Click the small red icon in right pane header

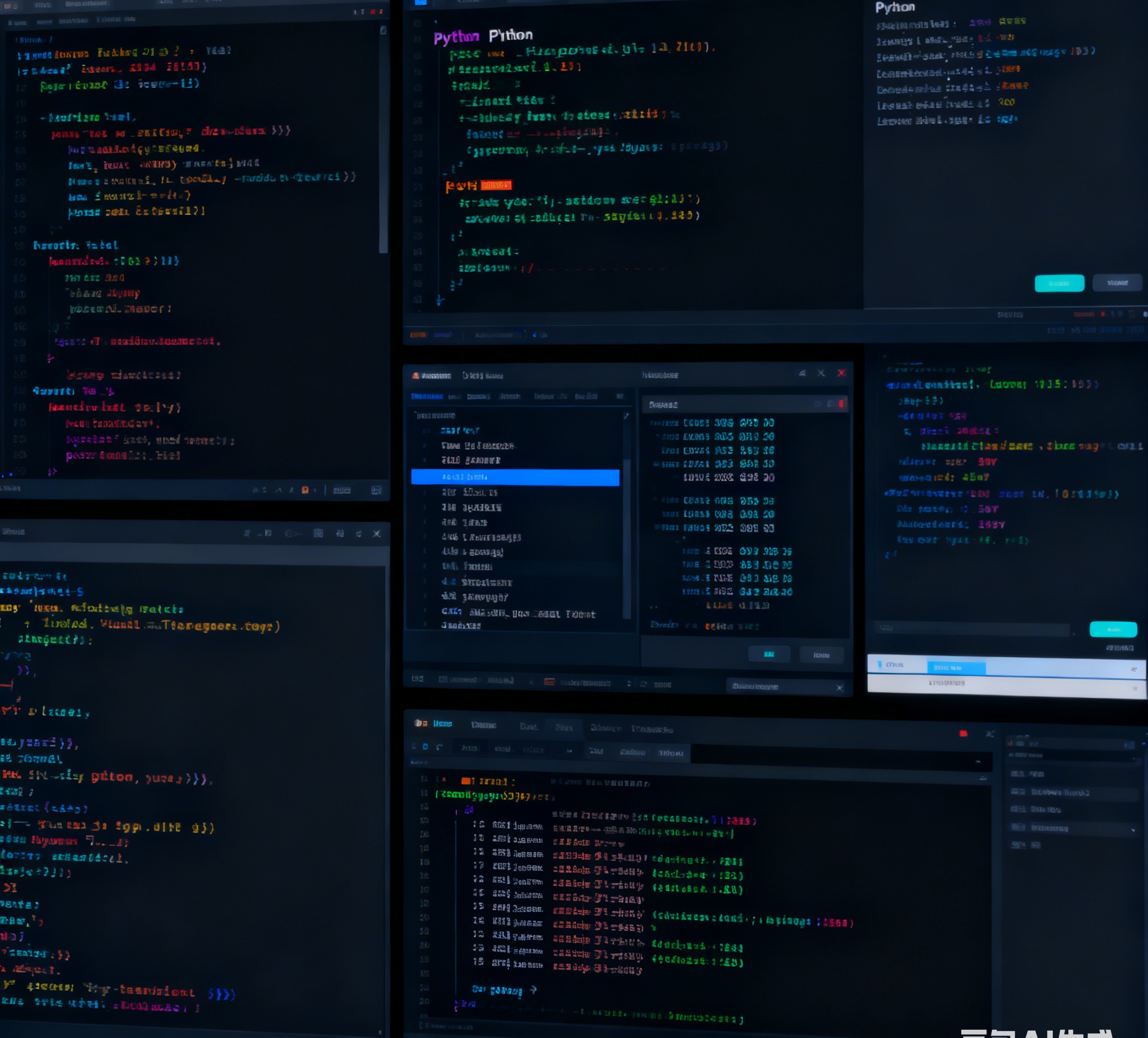pos(841,404)
